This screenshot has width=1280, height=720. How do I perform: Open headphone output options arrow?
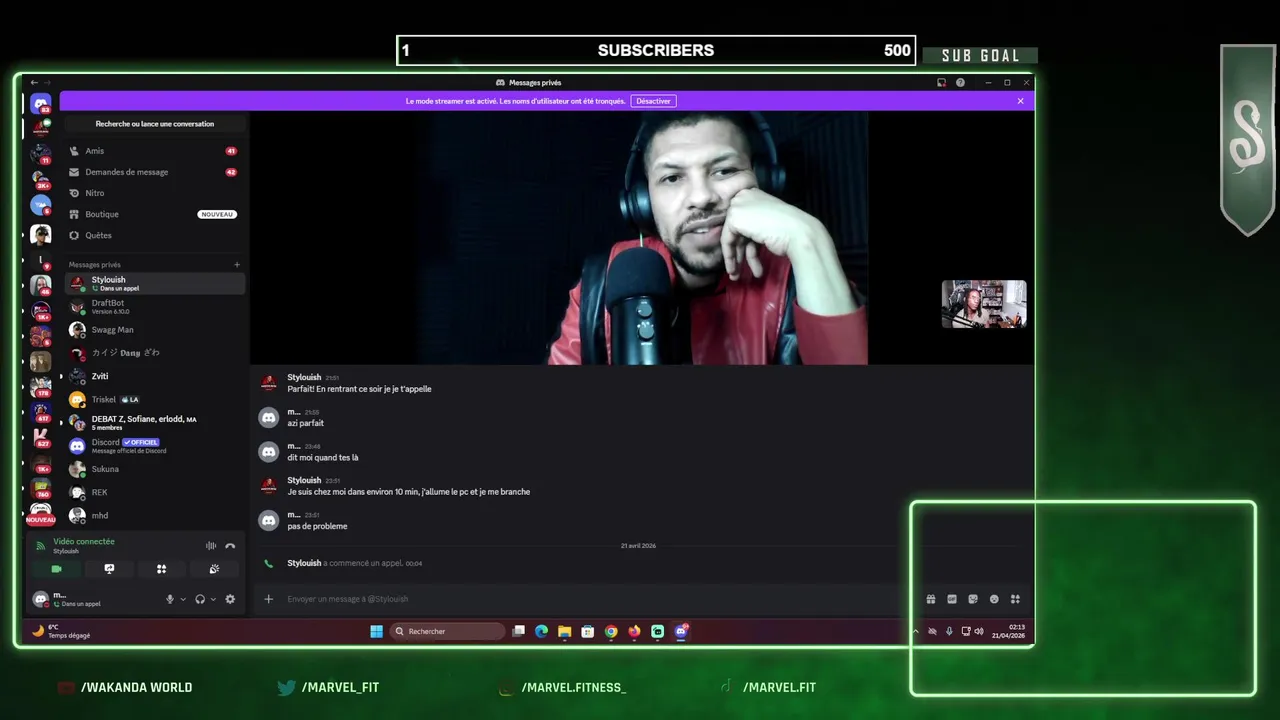213,600
